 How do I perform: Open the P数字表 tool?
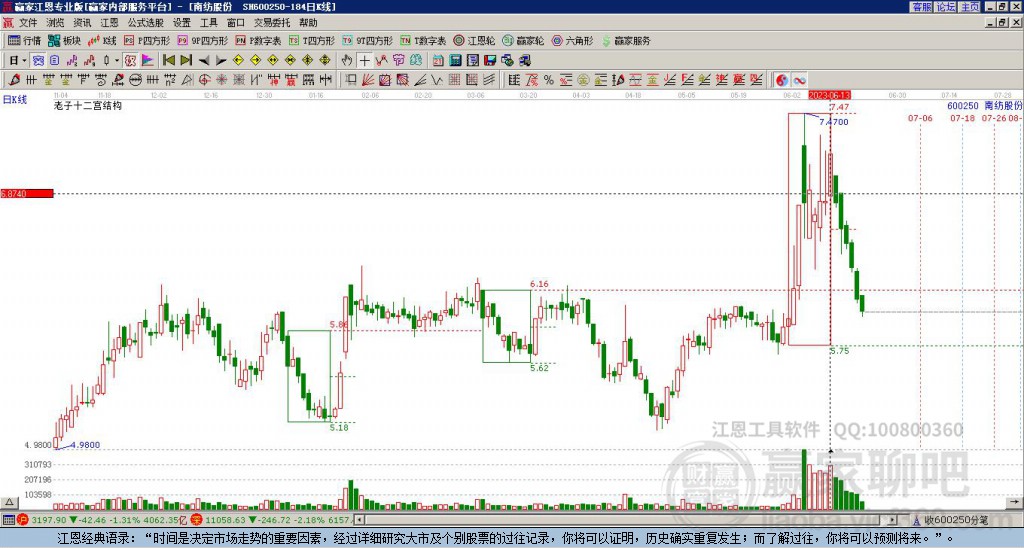click(x=258, y=40)
